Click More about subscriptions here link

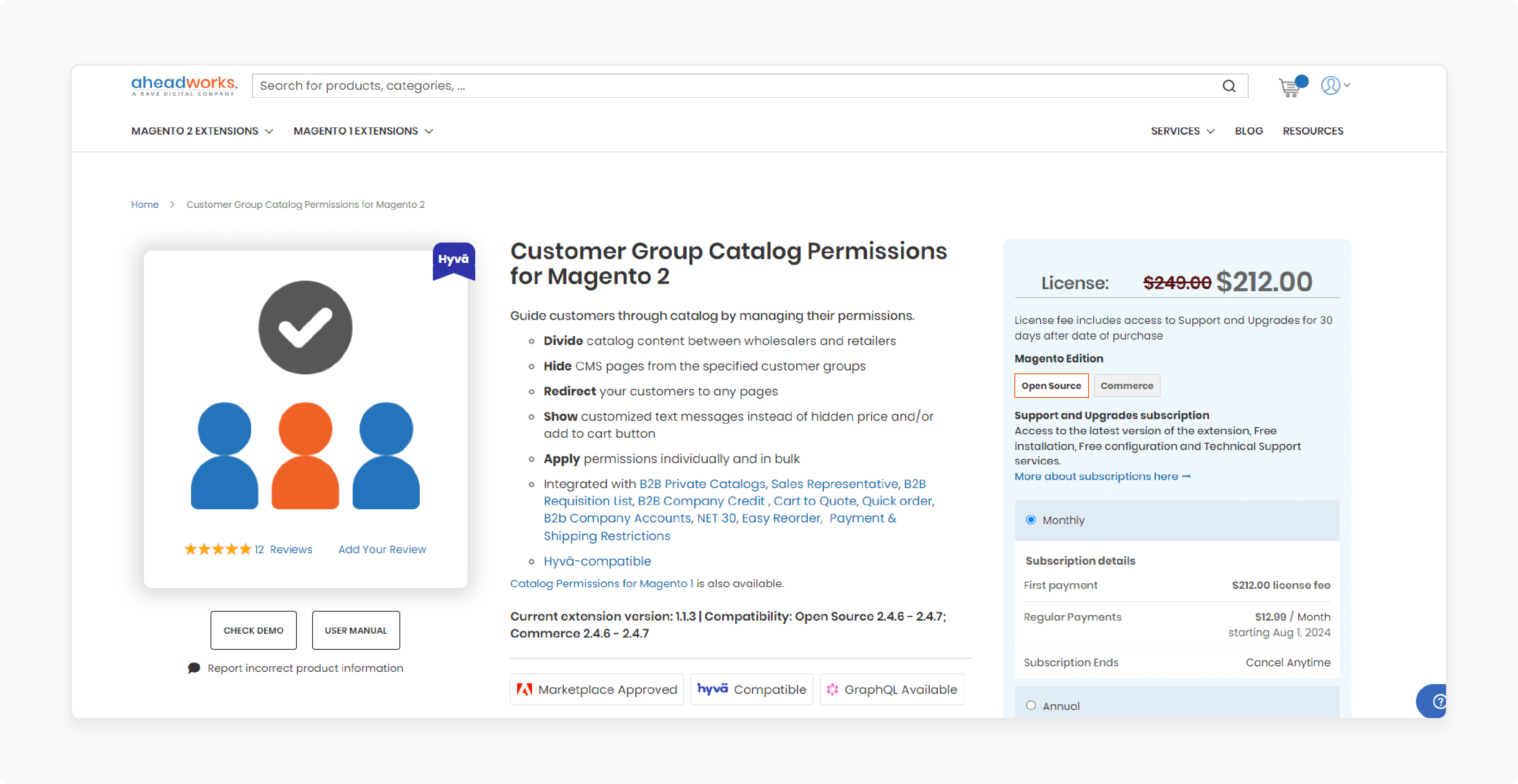pos(1102,476)
